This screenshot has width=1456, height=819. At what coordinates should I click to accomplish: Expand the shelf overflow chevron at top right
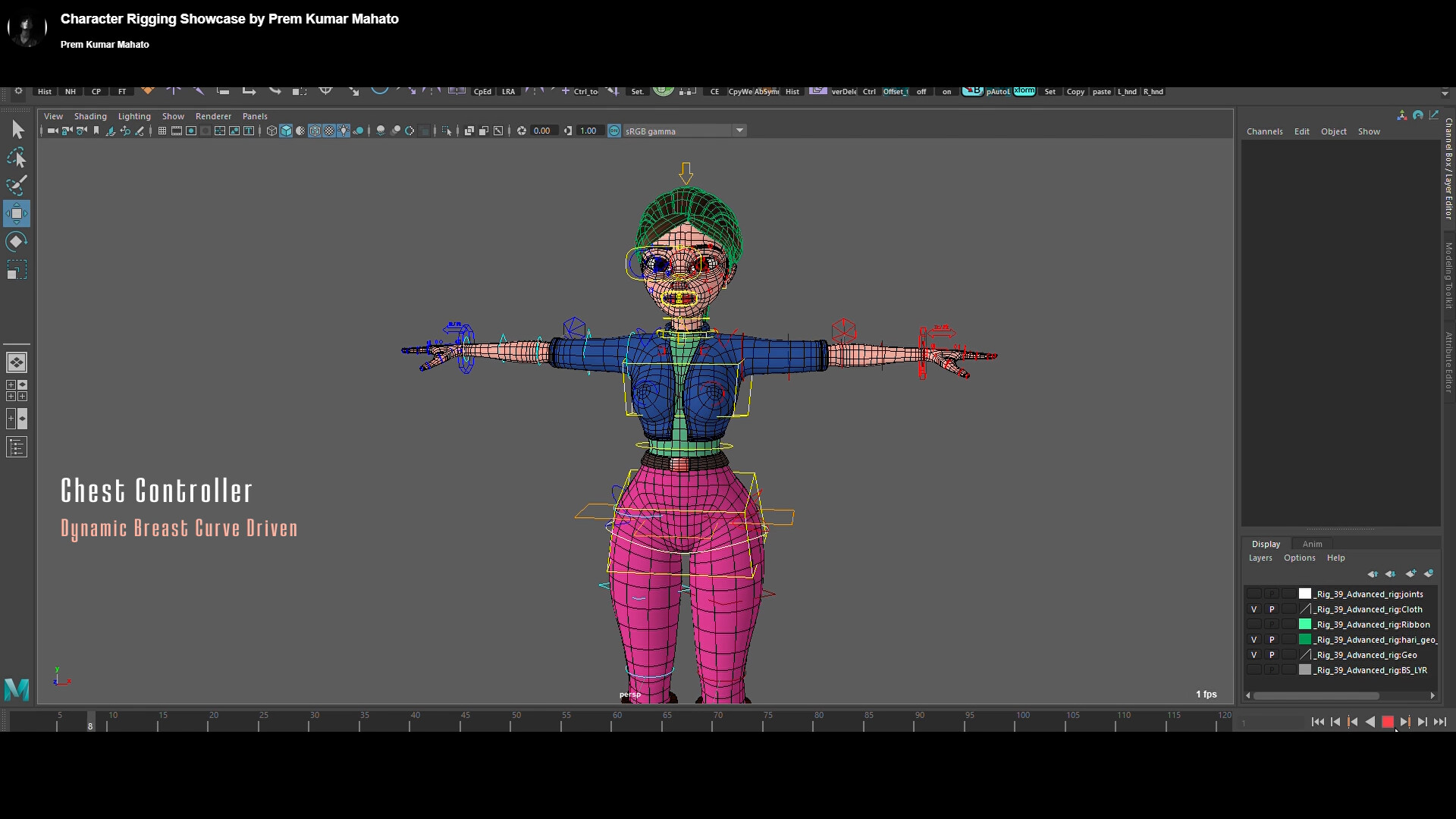pyautogui.click(x=1445, y=94)
